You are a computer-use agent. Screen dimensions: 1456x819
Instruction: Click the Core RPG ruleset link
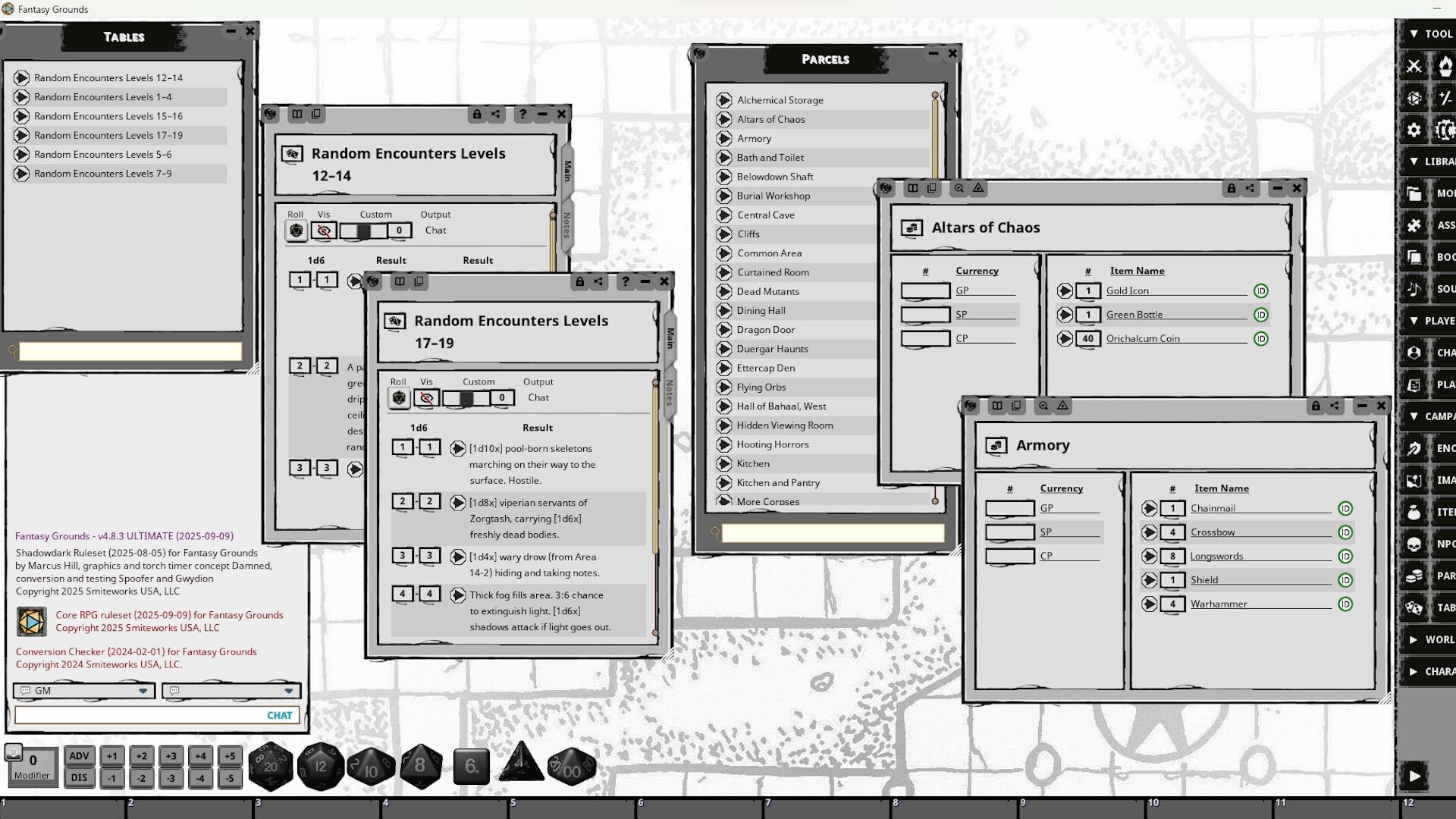168,615
